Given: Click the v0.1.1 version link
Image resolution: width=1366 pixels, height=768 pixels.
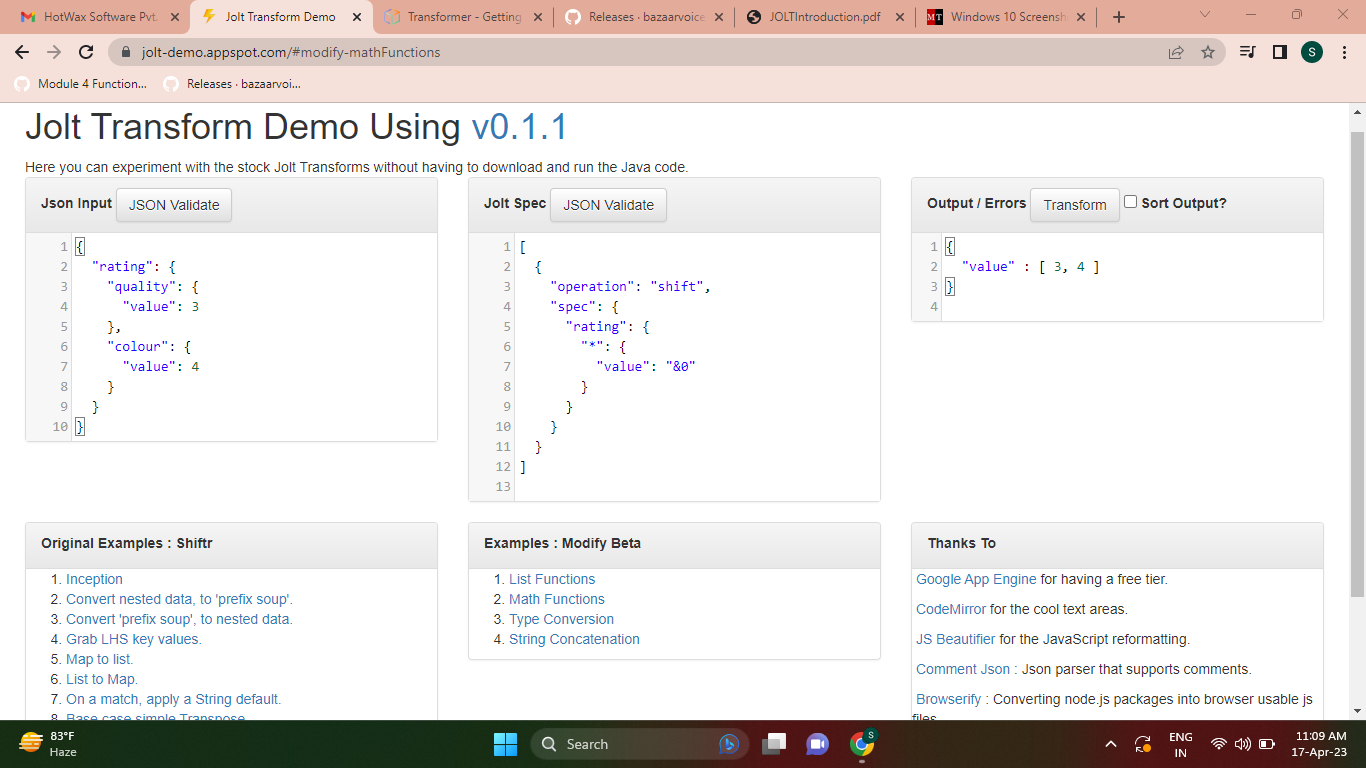Looking at the screenshot, I should pos(519,127).
